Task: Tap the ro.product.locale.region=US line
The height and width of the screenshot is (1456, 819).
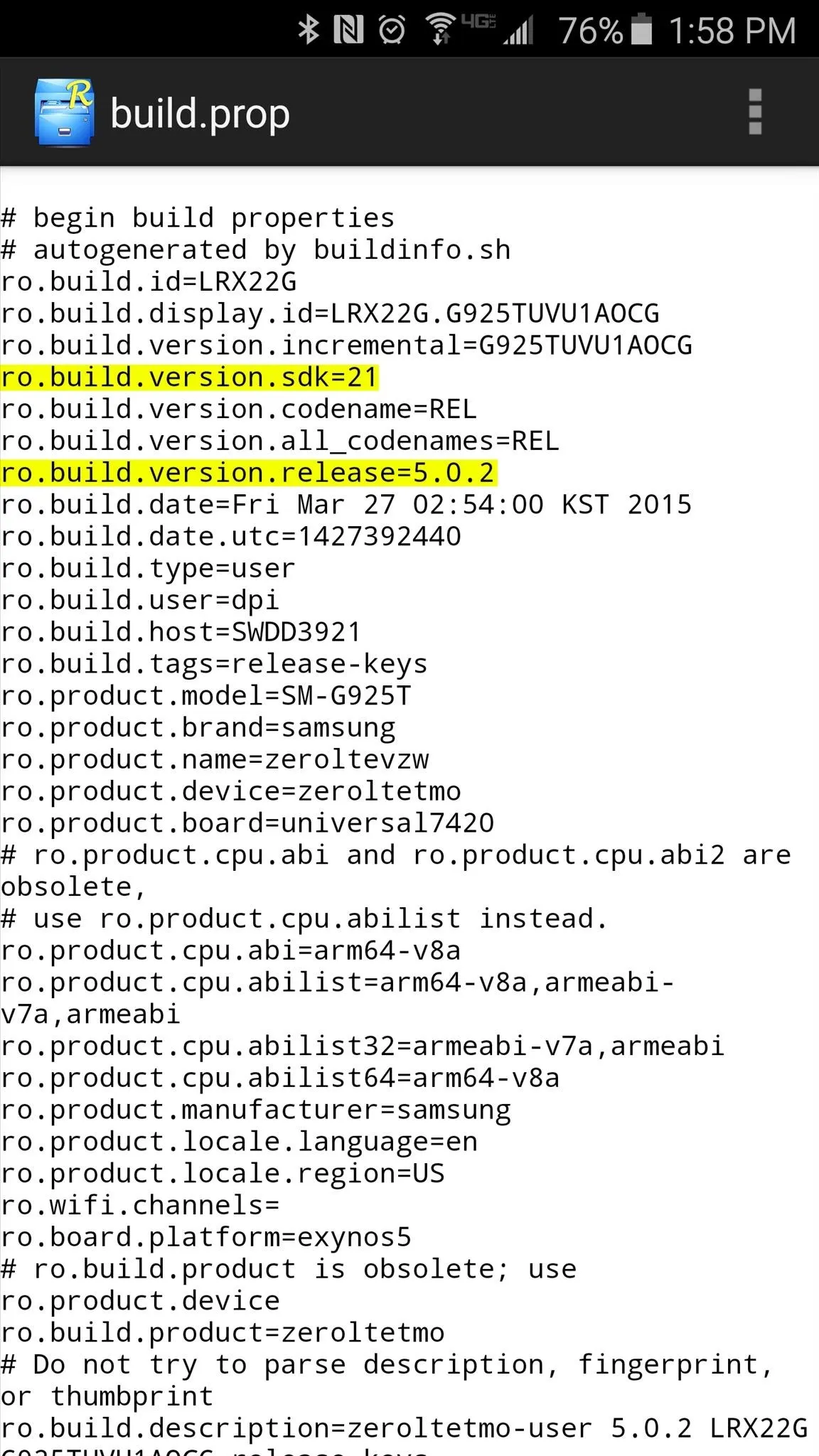Action: [223, 1173]
